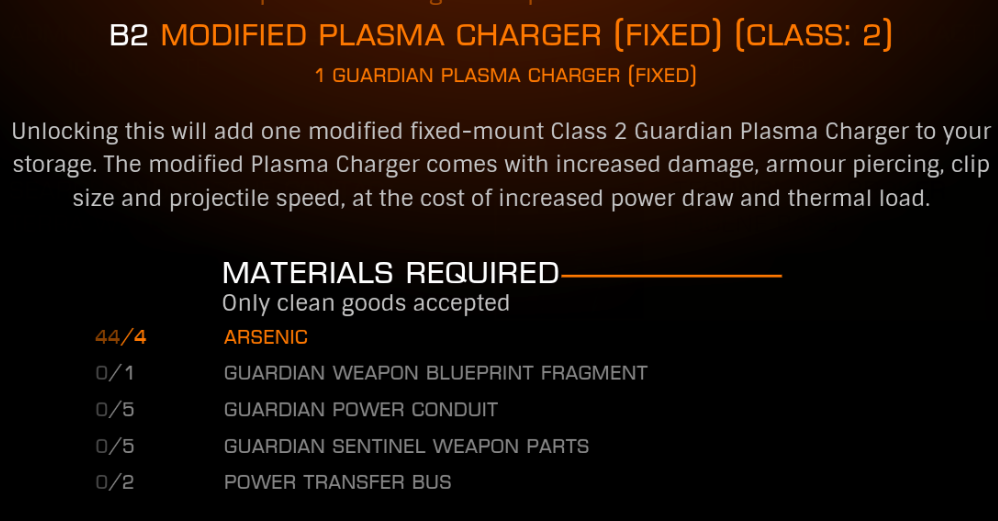Click the 44/4 Arsenic quantity
998x521 pixels.
tap(121, 337)
